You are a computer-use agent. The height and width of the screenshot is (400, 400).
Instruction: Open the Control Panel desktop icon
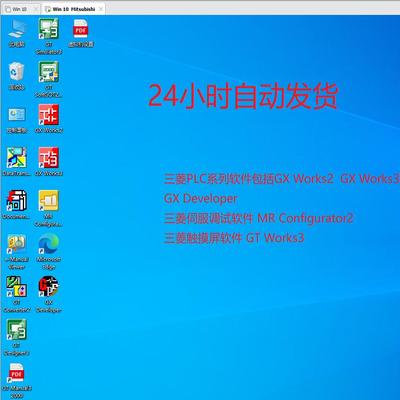tap(17, 120)
